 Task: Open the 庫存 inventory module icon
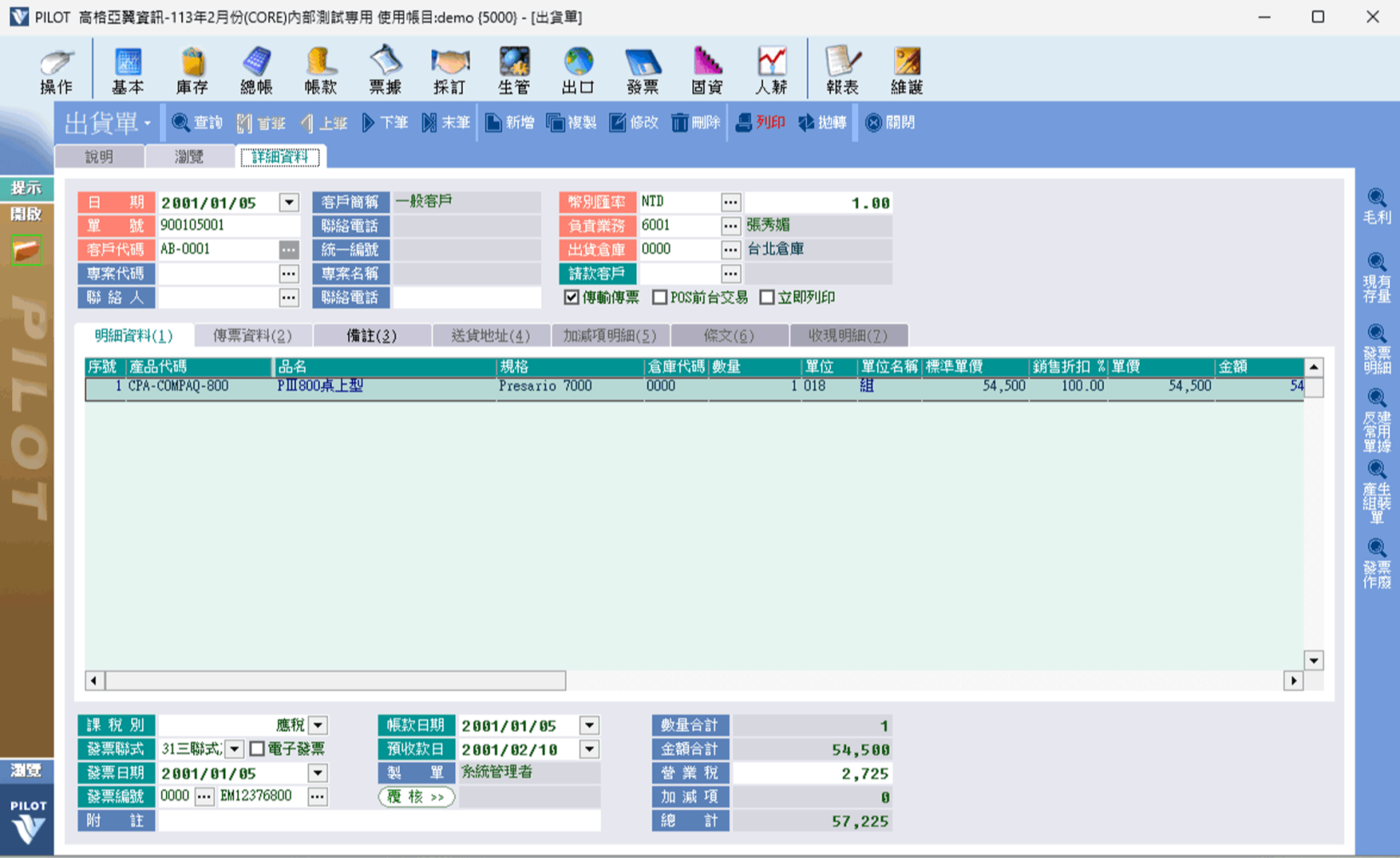click(x=192, y=70)
